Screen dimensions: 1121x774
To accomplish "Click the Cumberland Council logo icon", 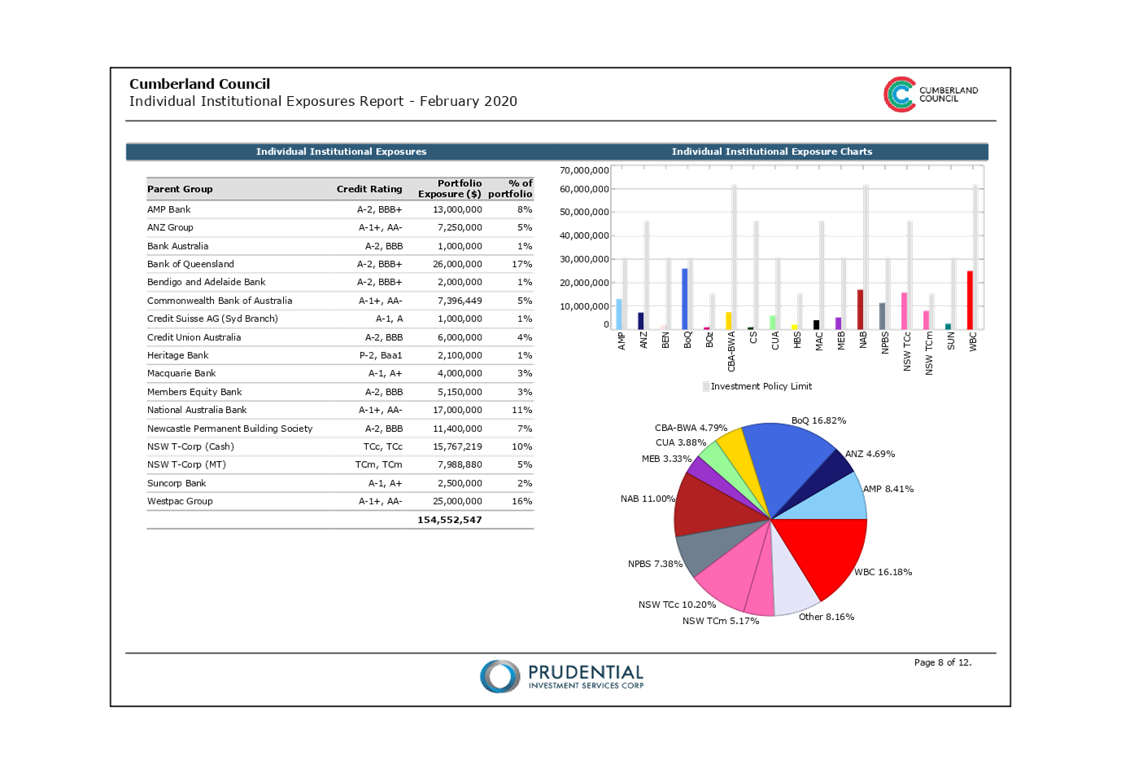I will pos(899,94).
